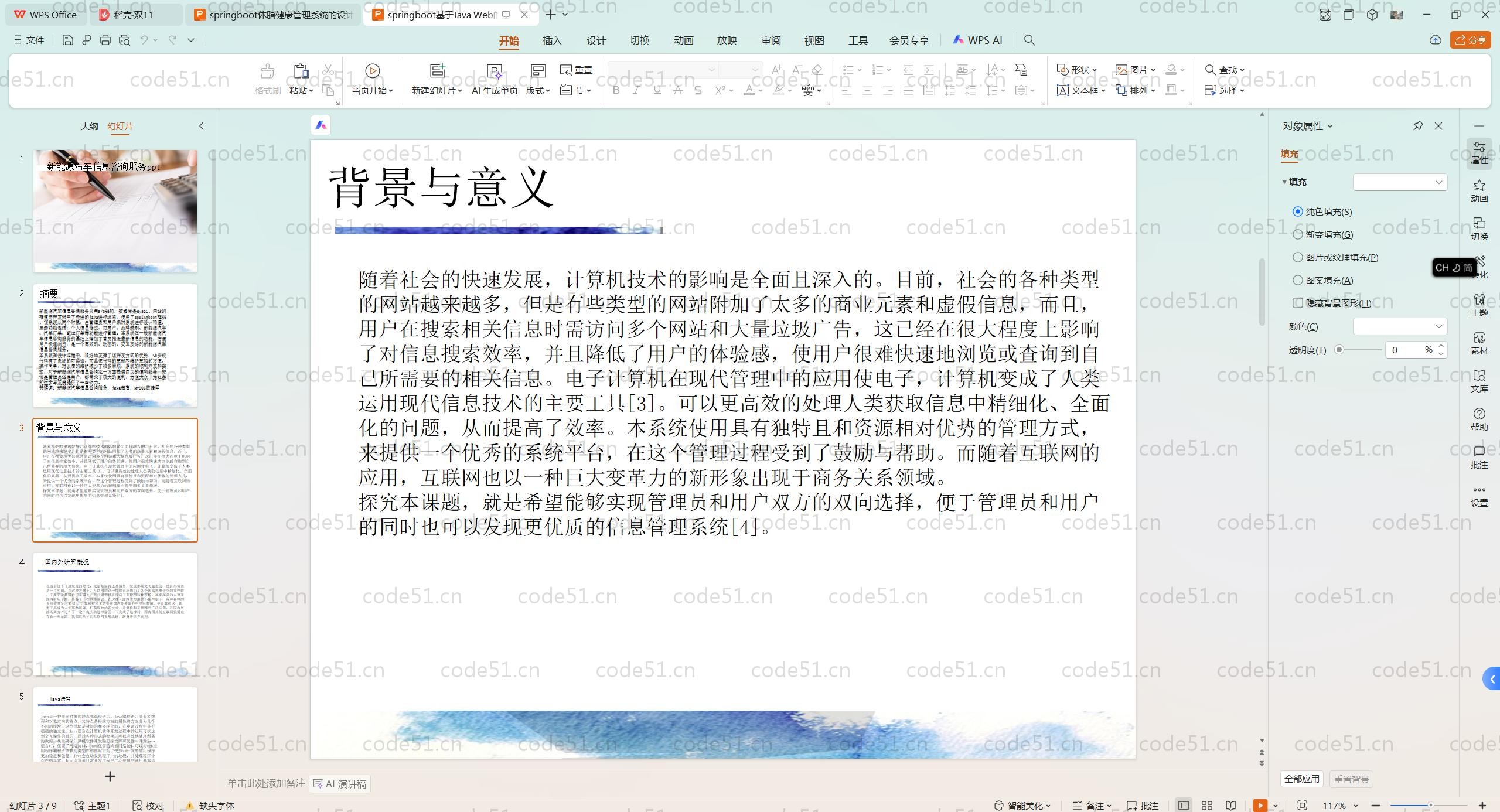
Task: Open the 颜色(C) color dropdown
Action: pyautogui.click(x=1399, y=326)
